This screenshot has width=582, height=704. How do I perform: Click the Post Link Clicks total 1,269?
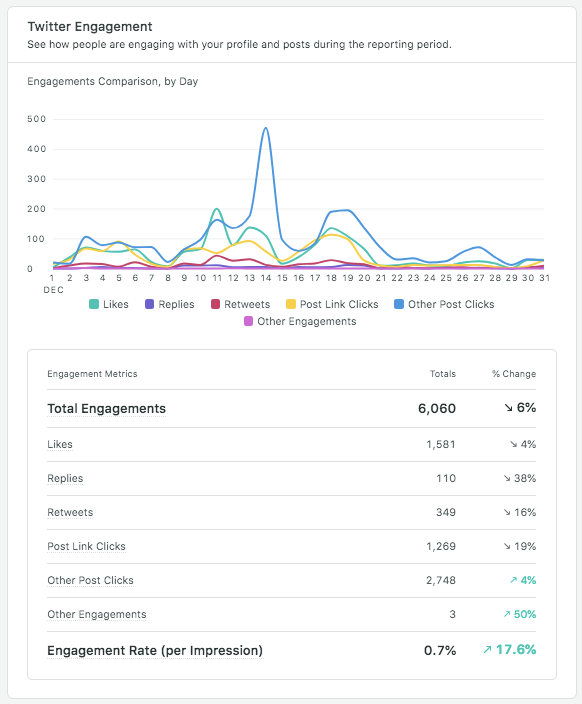click(x=441, y=546)
